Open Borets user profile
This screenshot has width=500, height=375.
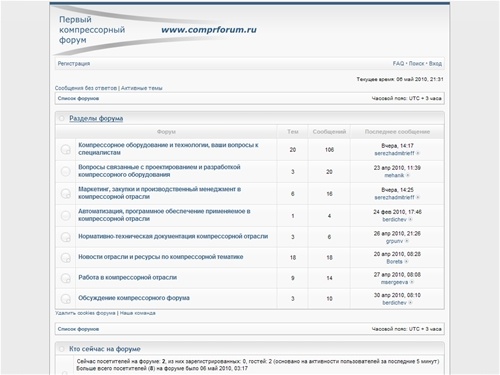(x=394, y=262)
